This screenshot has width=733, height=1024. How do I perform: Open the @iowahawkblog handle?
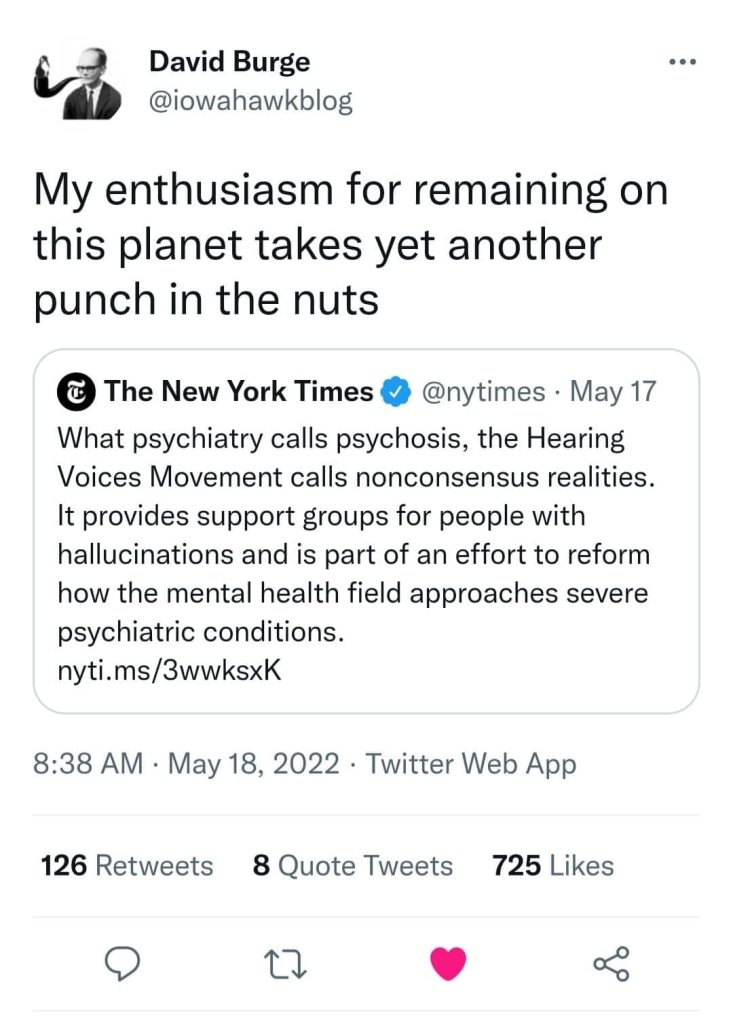250,102
